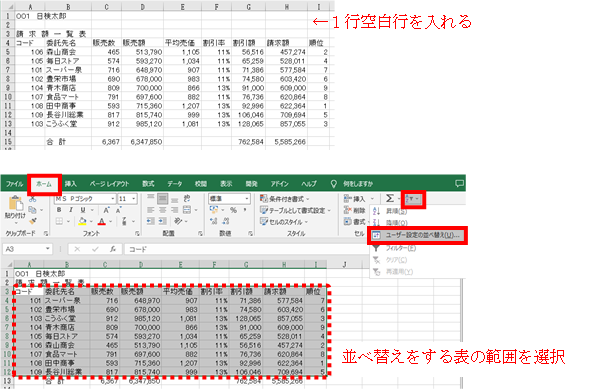Click the red font color swatch

tap(101, 222)
